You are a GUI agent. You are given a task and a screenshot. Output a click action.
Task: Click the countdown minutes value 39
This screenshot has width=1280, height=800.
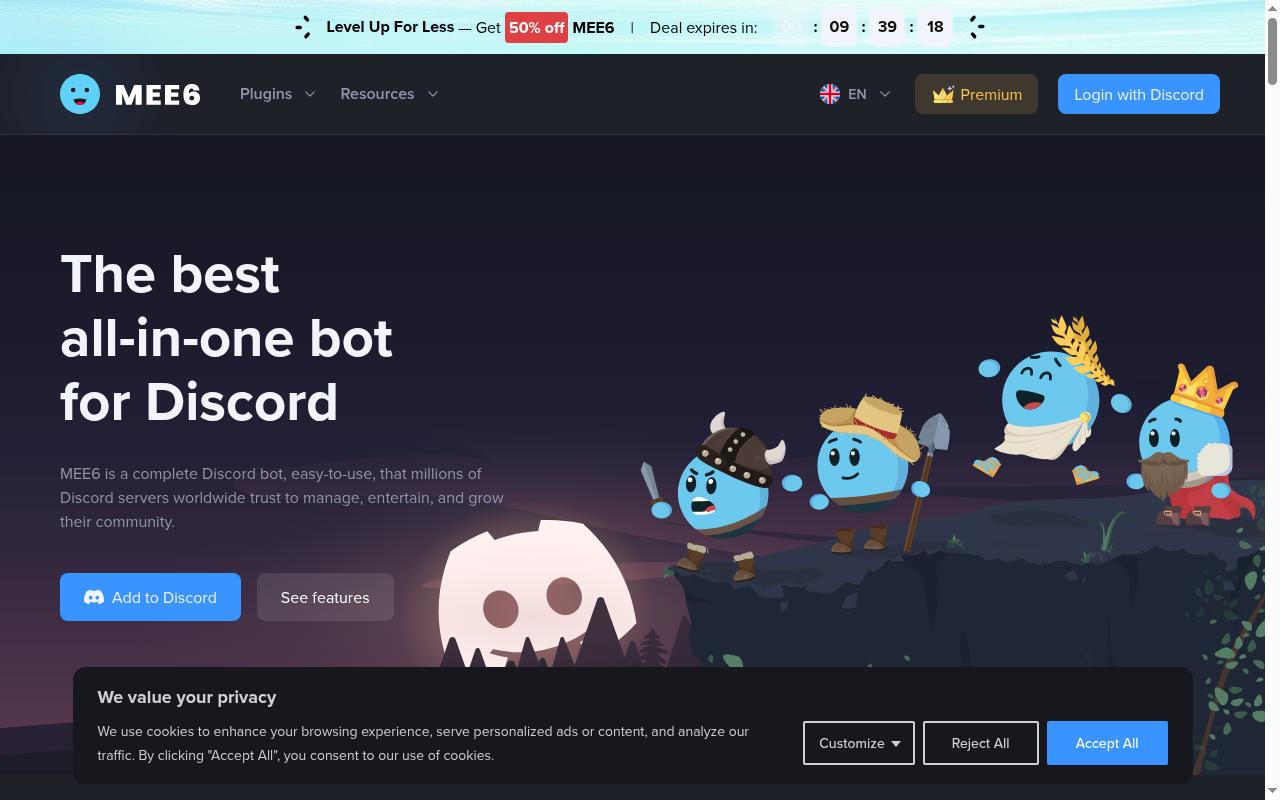coord(887,27)
